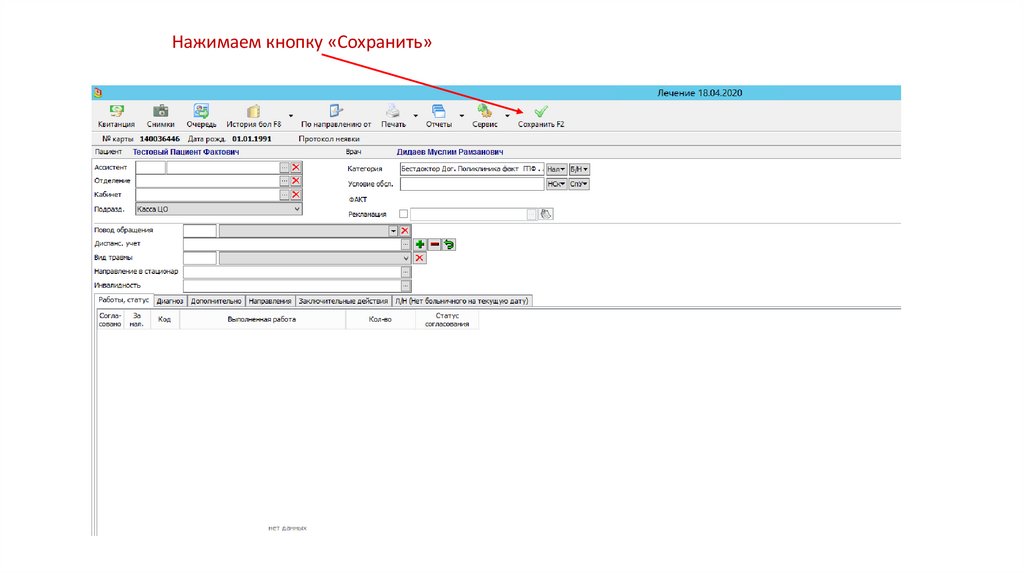Click the Ассистент code input box
This screenshot has width=1024, height=574.
point(150,168)
